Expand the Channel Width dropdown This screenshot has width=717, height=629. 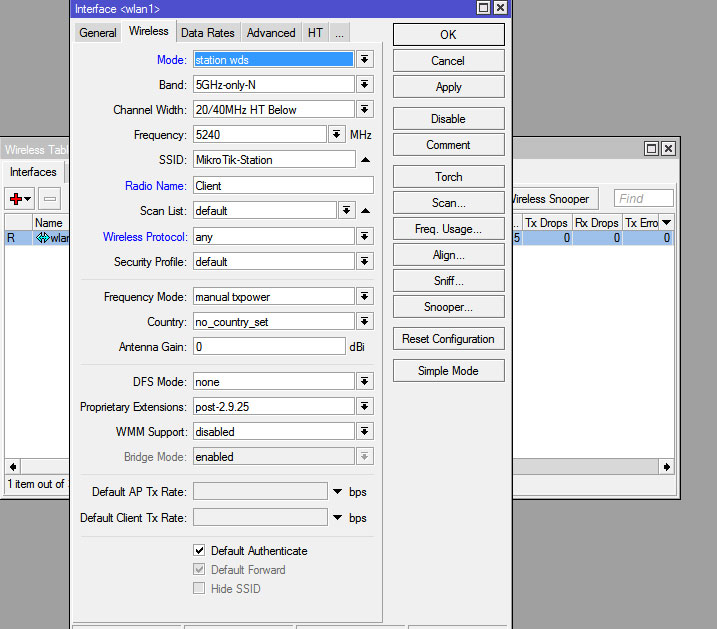pos(365,110)
